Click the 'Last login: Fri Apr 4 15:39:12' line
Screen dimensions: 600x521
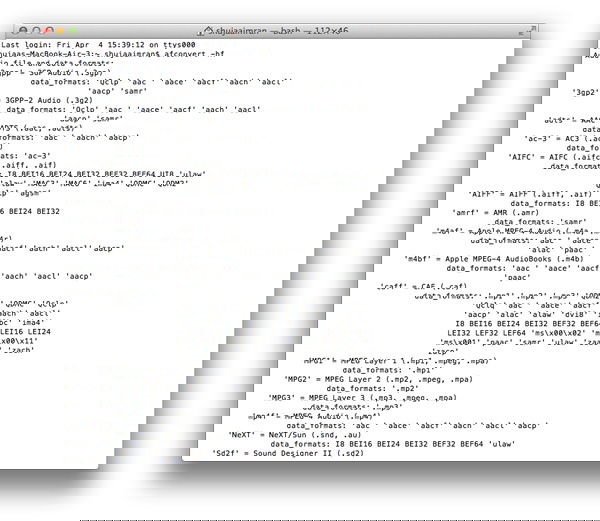[98, 45]
